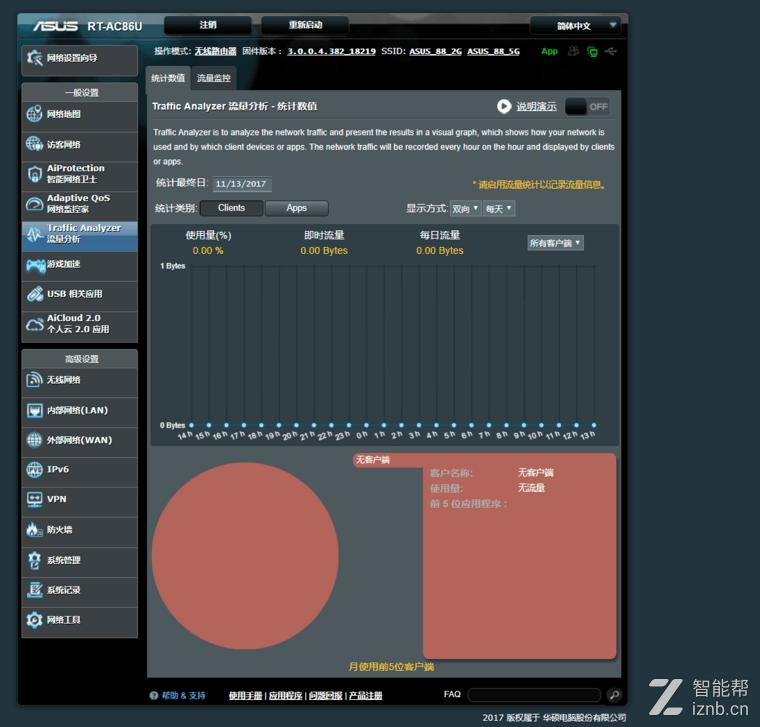
Task: Click the App status icon in header
Action: pyautogui.click(x=549, y=51)
